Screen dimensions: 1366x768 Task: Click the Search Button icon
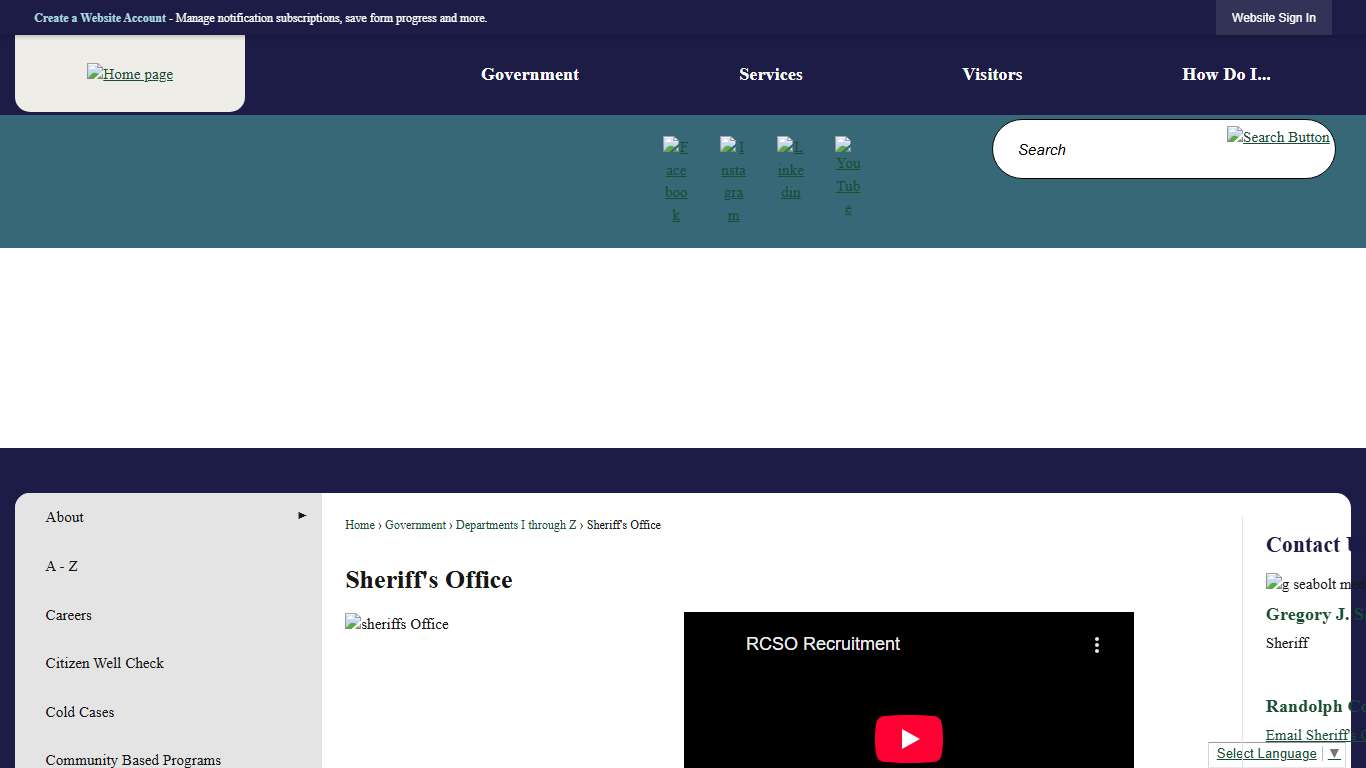point(1277,137)
